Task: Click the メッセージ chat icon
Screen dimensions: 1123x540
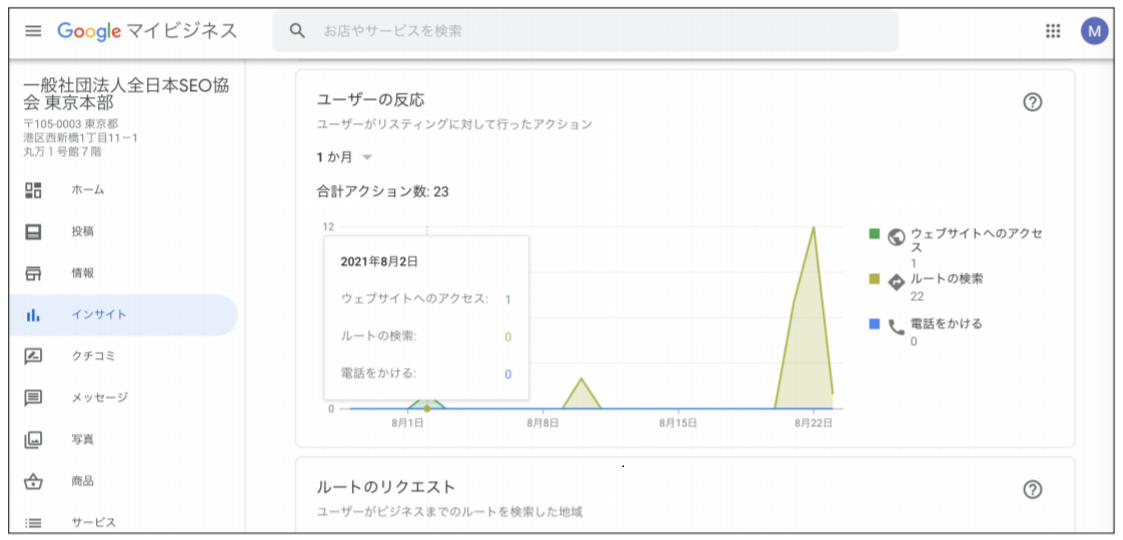Action: tap(33, 397)
